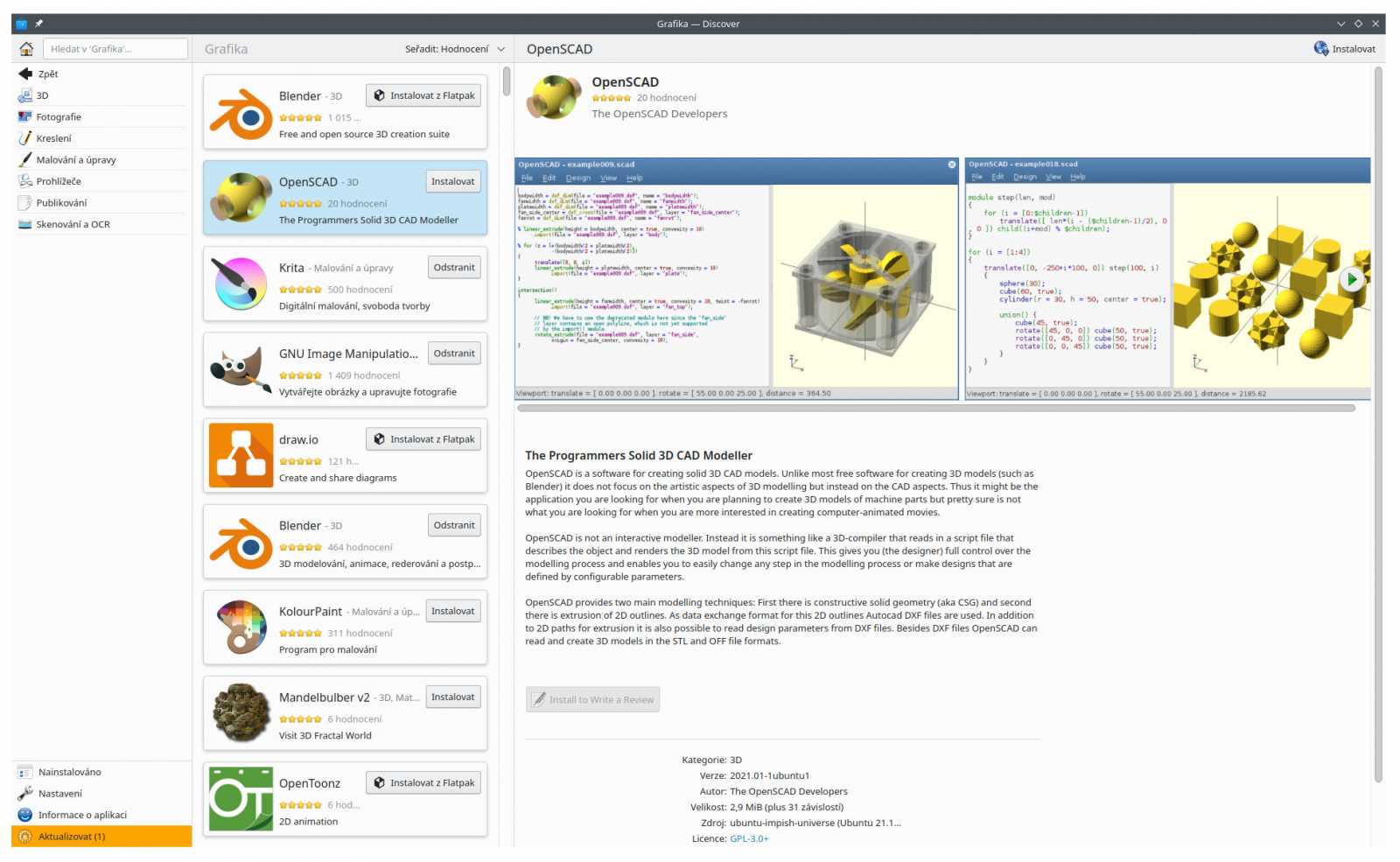The height and width of the screenshot is (862, 1400).
Task: Install Mandelbulber v2
Action: (452, 697)
